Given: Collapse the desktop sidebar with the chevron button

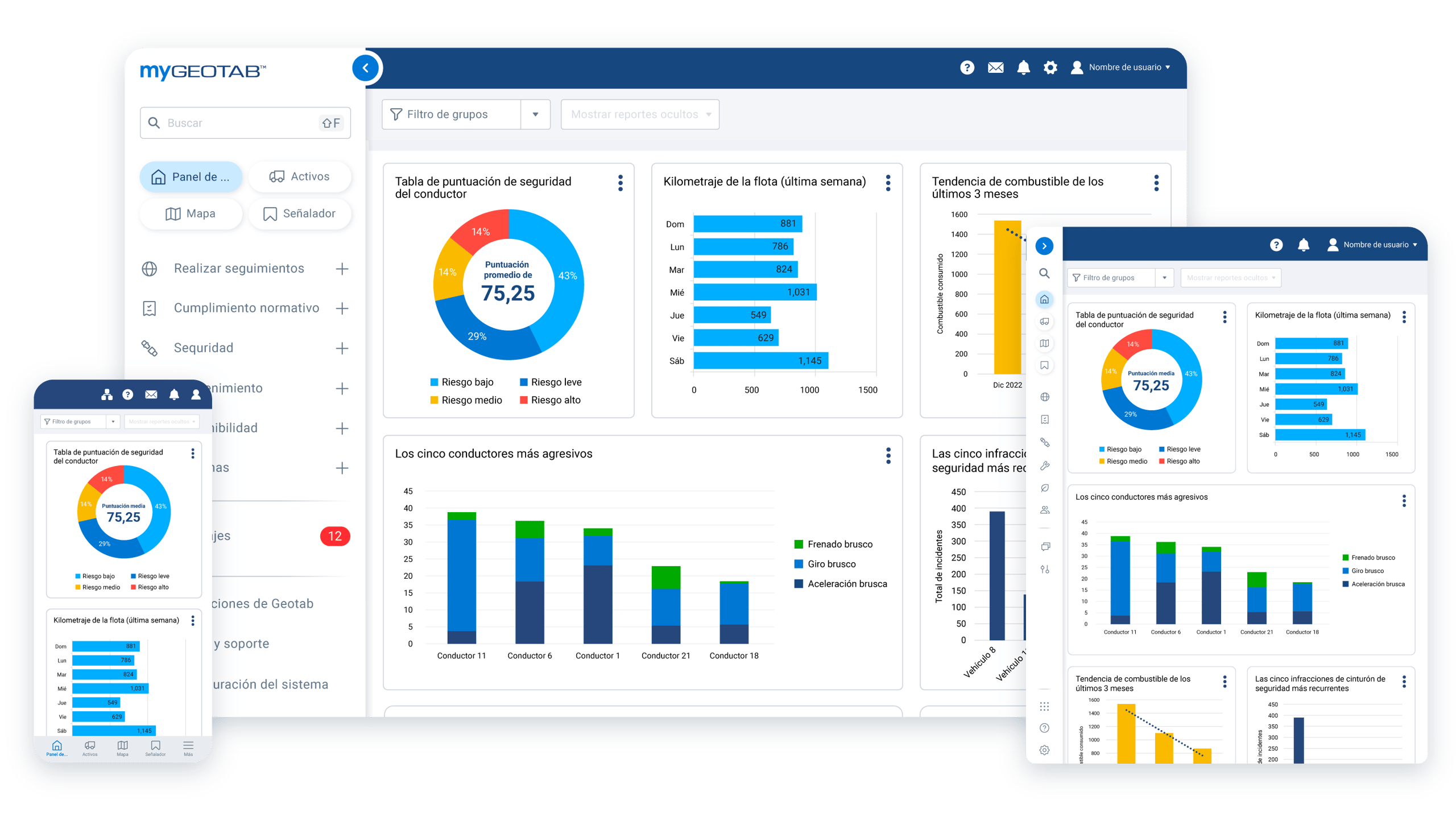Looking at the screenshot, I should click(x=365, y=68).
